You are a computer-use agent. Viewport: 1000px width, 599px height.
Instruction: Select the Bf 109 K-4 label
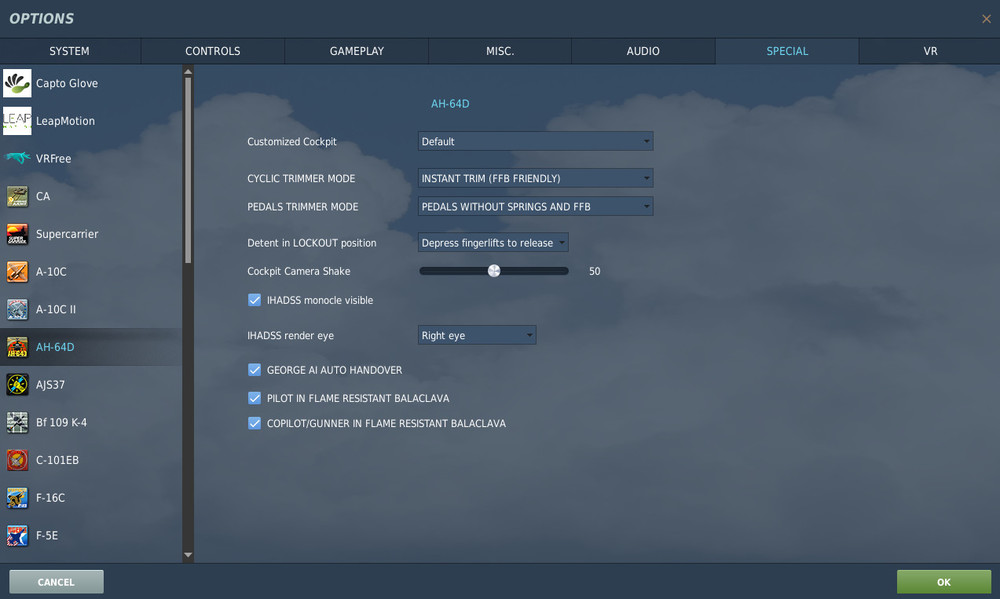click(61, 422)
